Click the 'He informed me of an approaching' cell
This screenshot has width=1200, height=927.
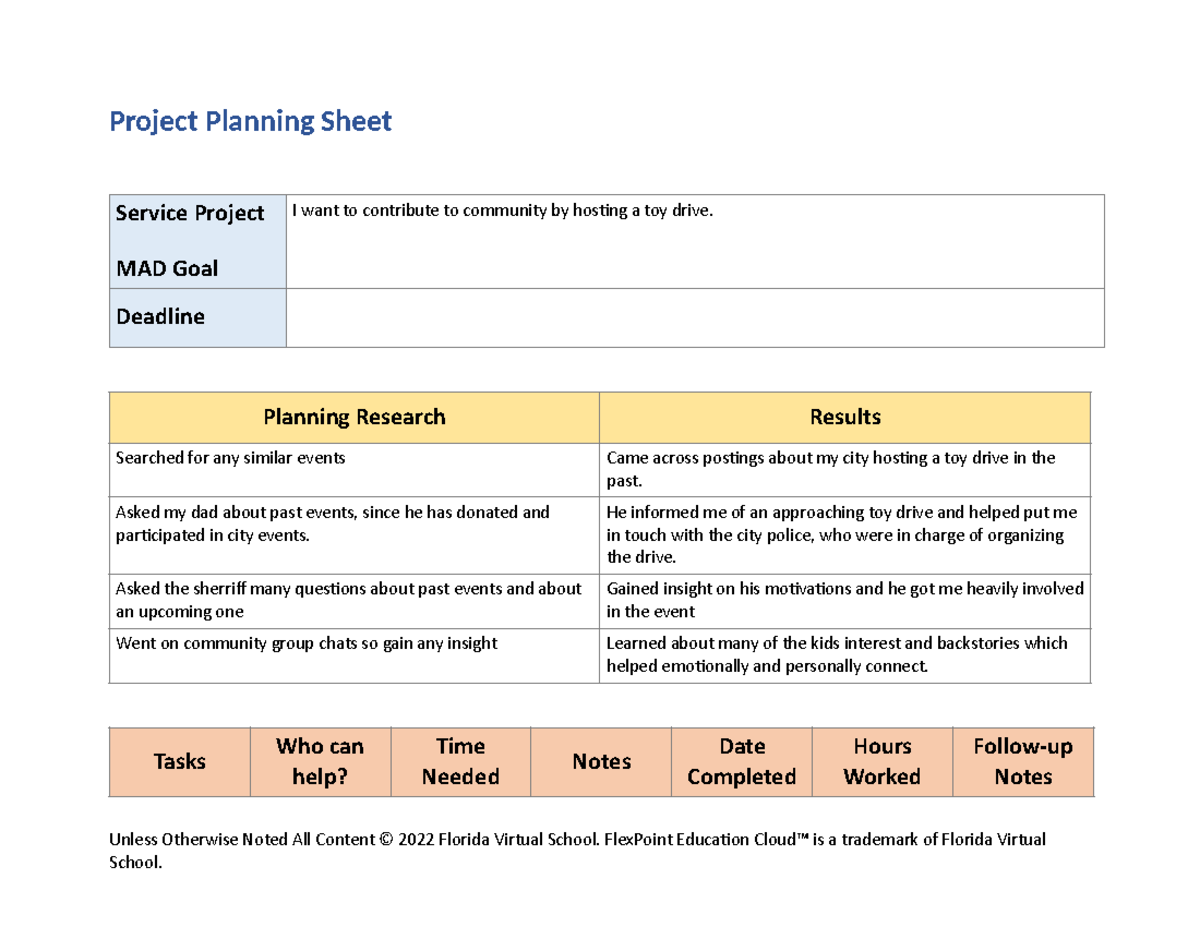click(845, 535)
